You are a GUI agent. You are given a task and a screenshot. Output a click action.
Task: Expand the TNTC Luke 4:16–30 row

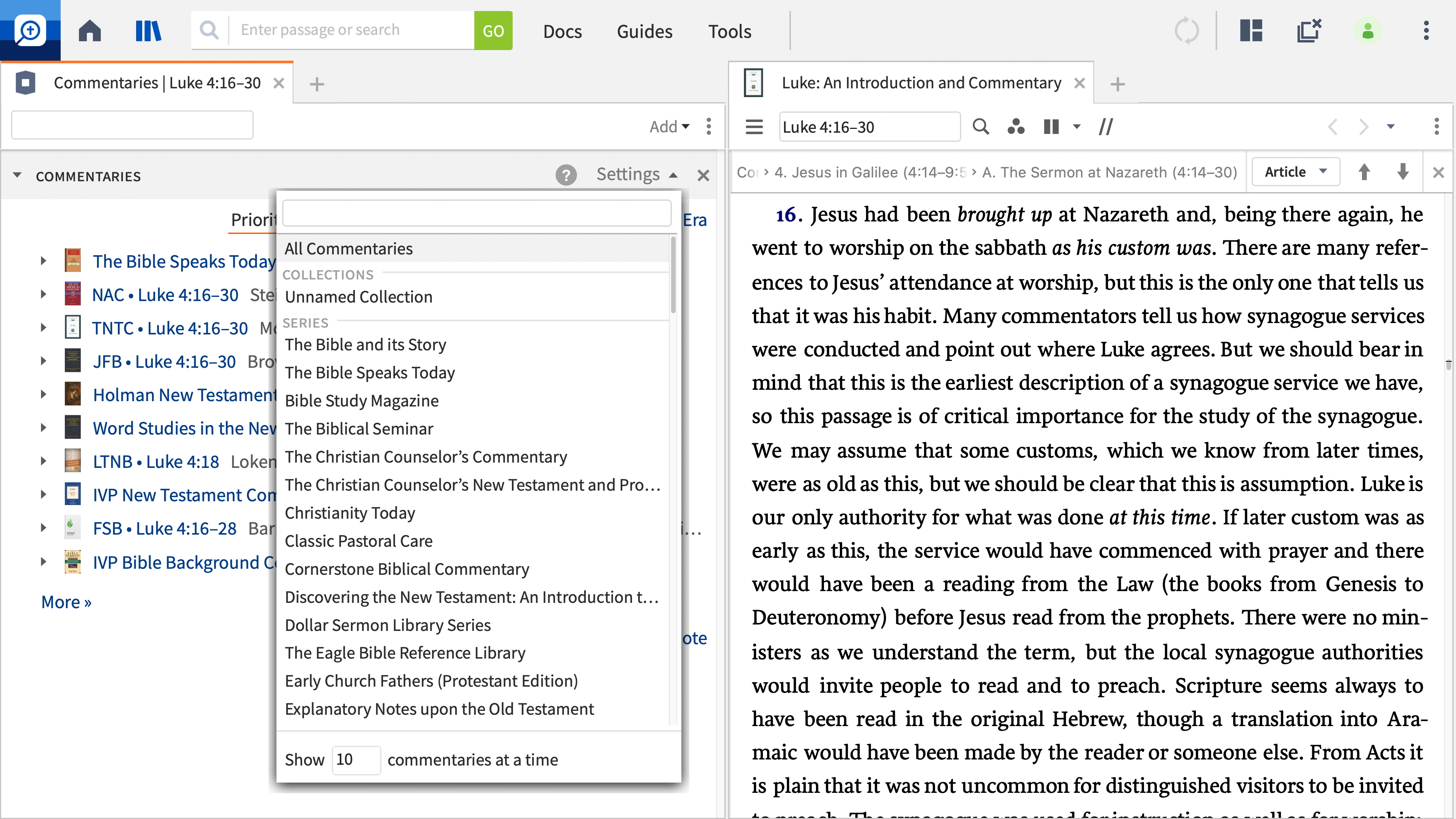pos(44,328)
